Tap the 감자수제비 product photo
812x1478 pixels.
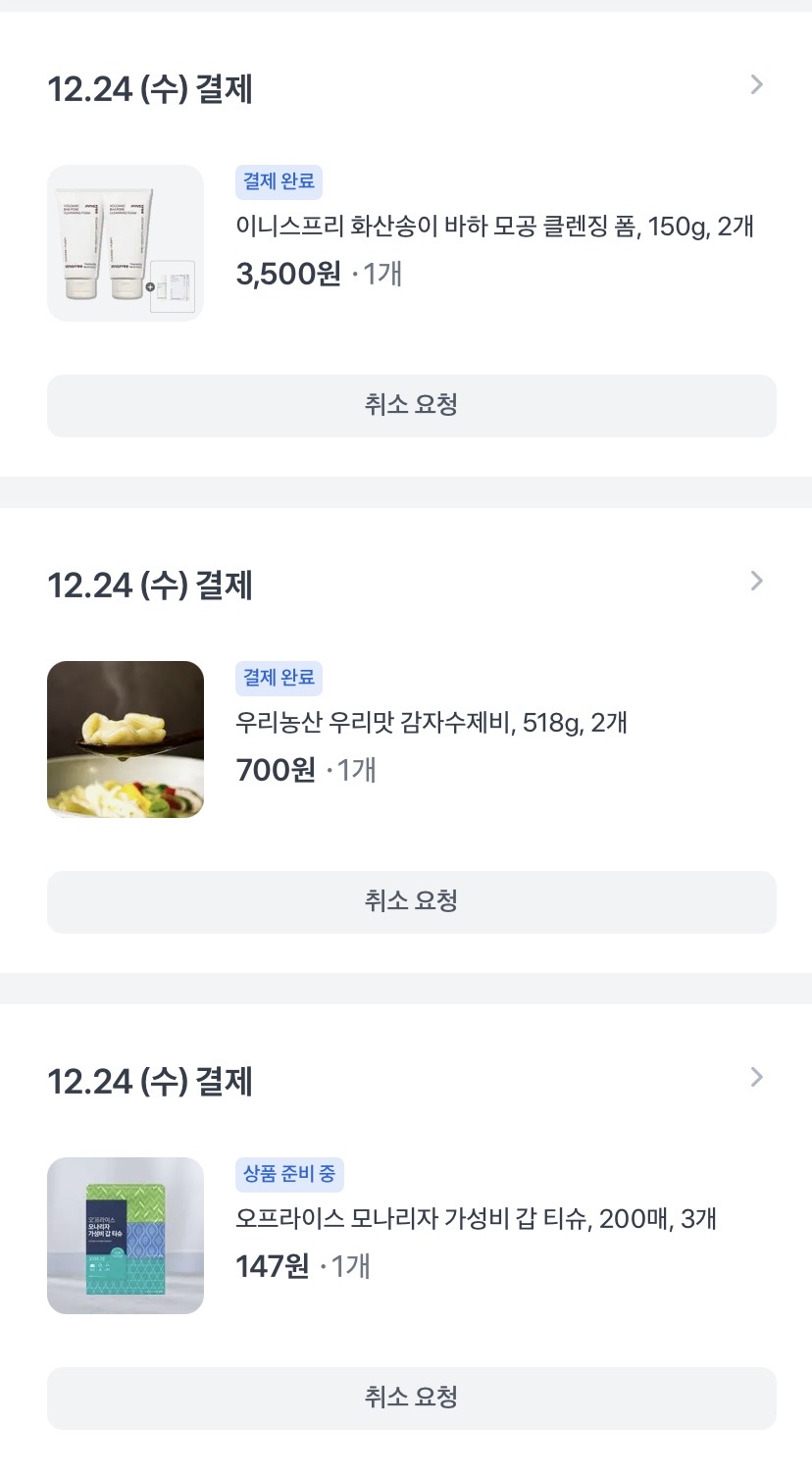point(126,739)
